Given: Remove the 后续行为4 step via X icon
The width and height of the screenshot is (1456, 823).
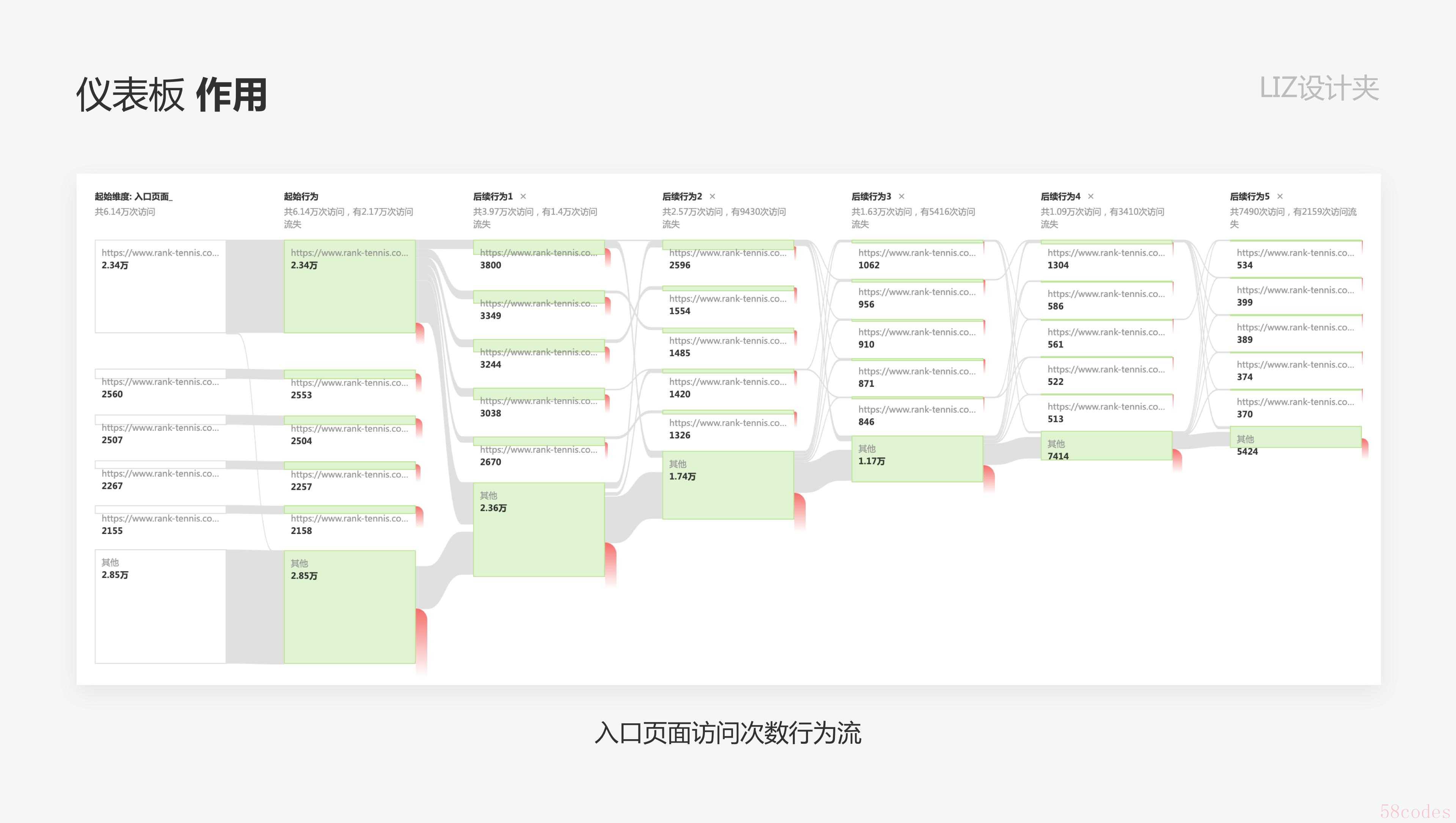Looking at the screenshot, I should coord(1091,197).
